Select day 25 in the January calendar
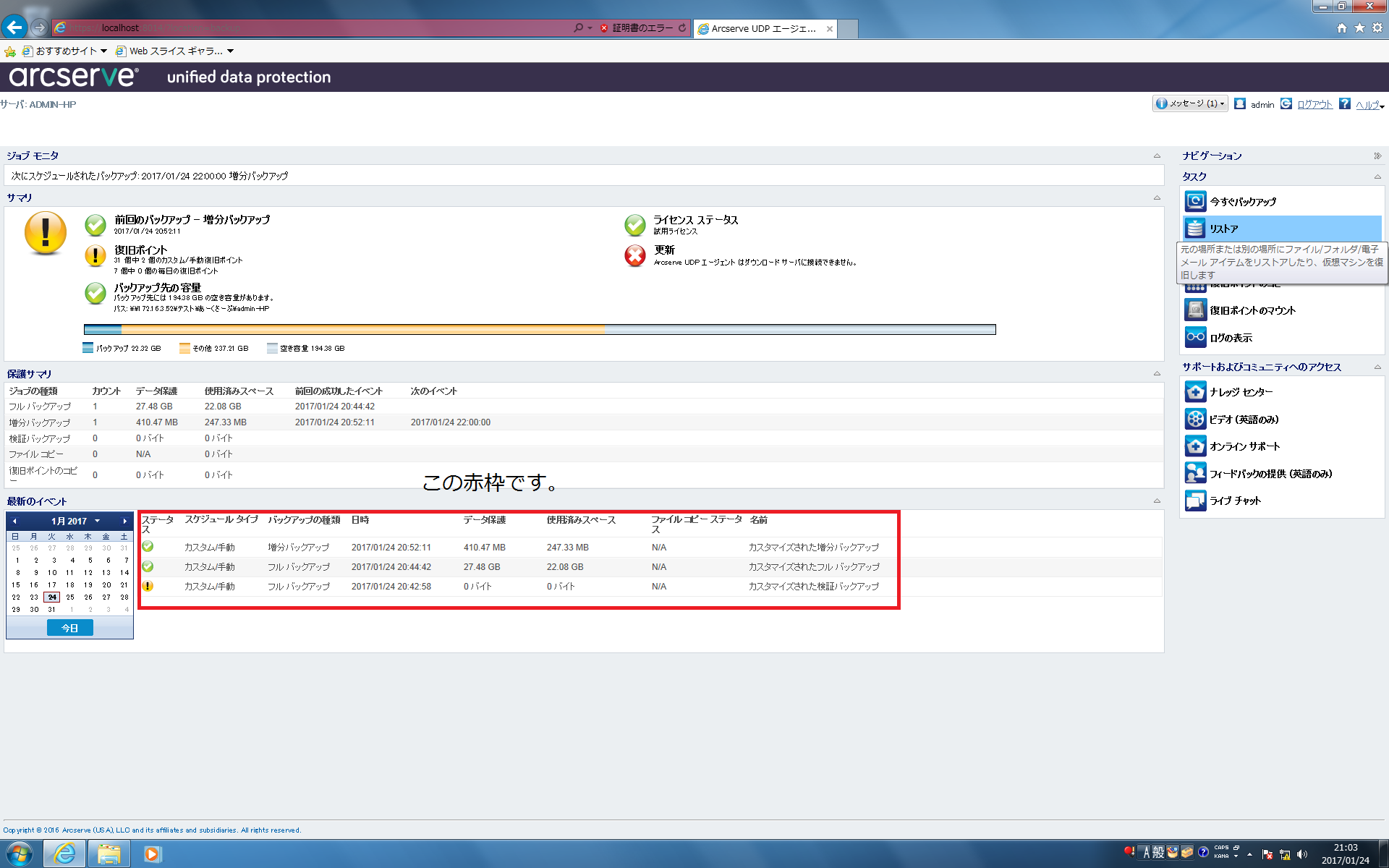 pos(70,597)
